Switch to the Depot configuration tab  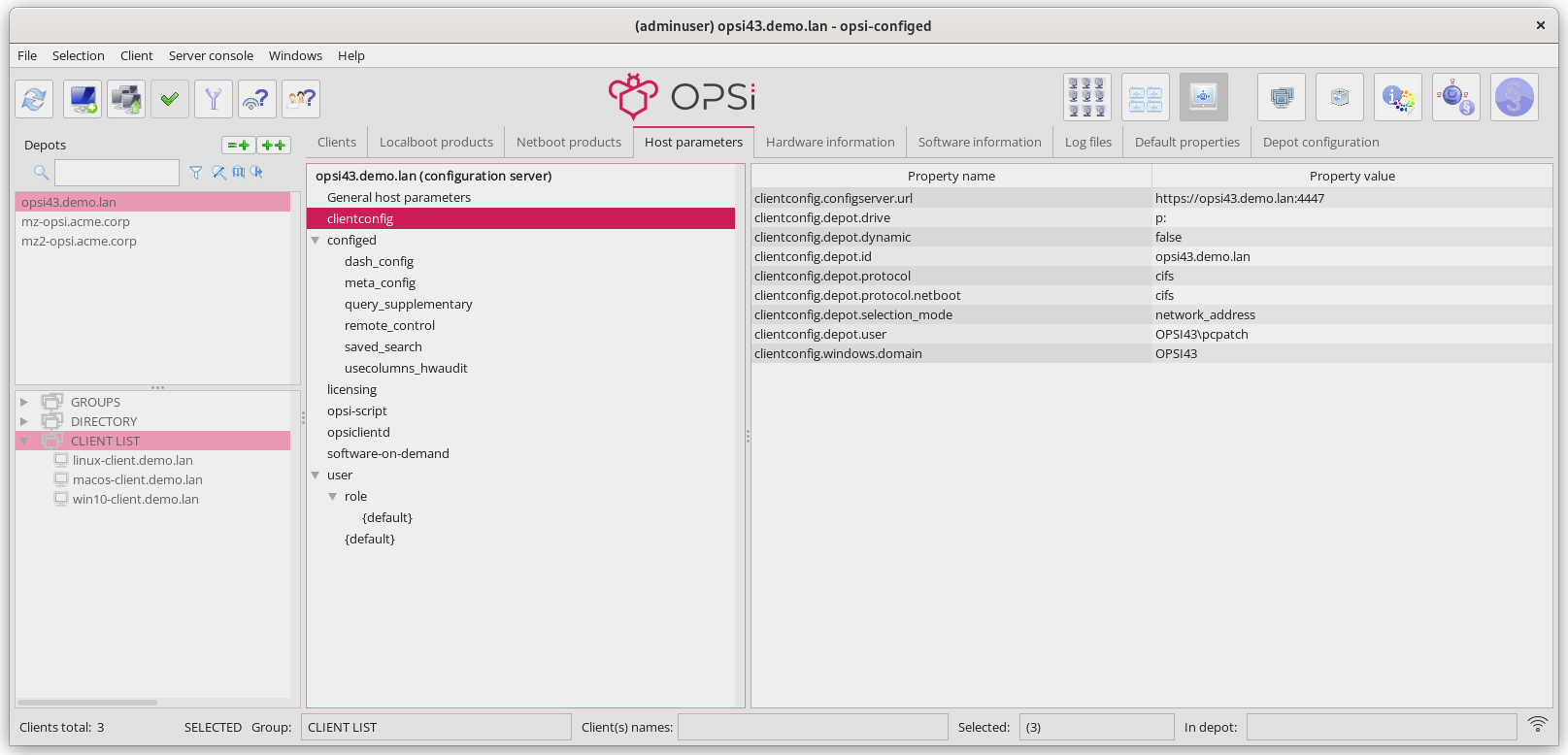pyautogui.click(x=1320, y=142)
